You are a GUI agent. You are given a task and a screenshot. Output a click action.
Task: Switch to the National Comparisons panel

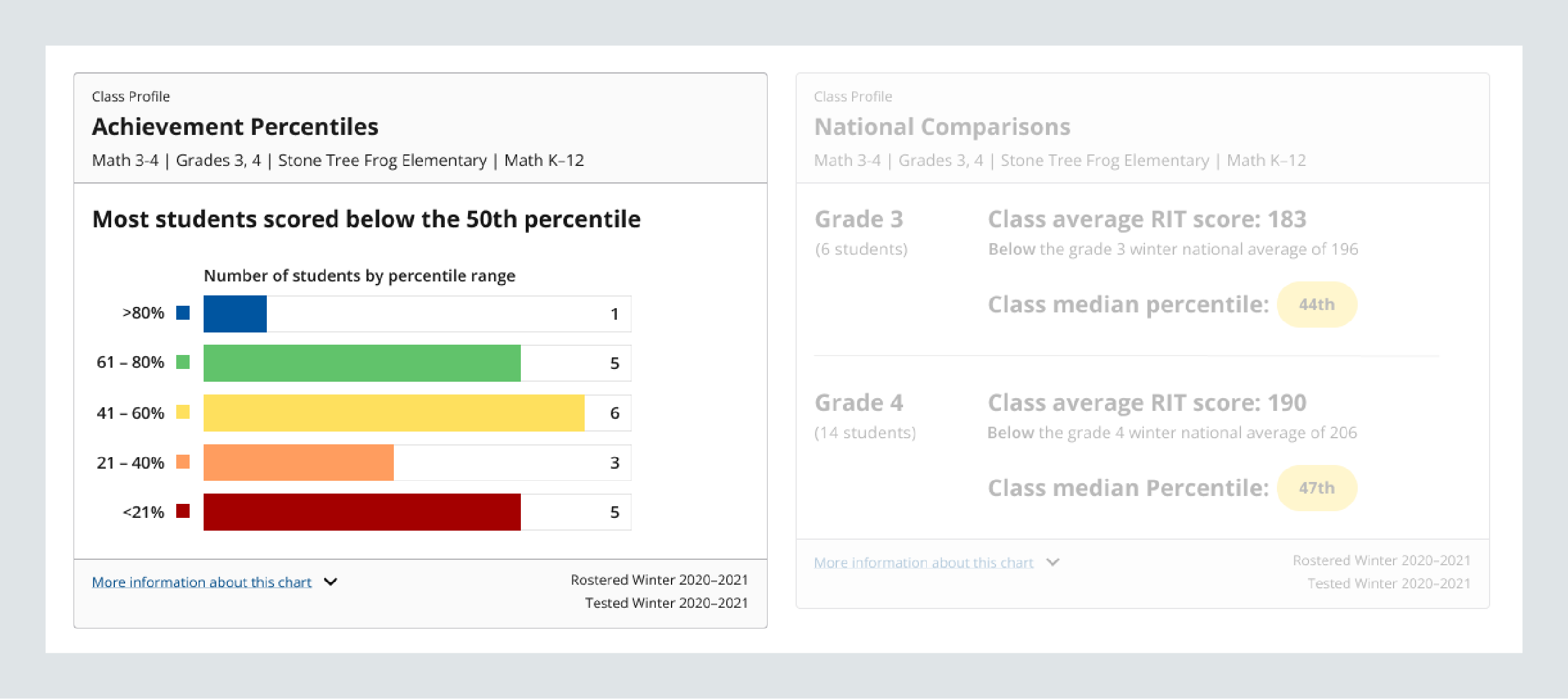(941, 126)
